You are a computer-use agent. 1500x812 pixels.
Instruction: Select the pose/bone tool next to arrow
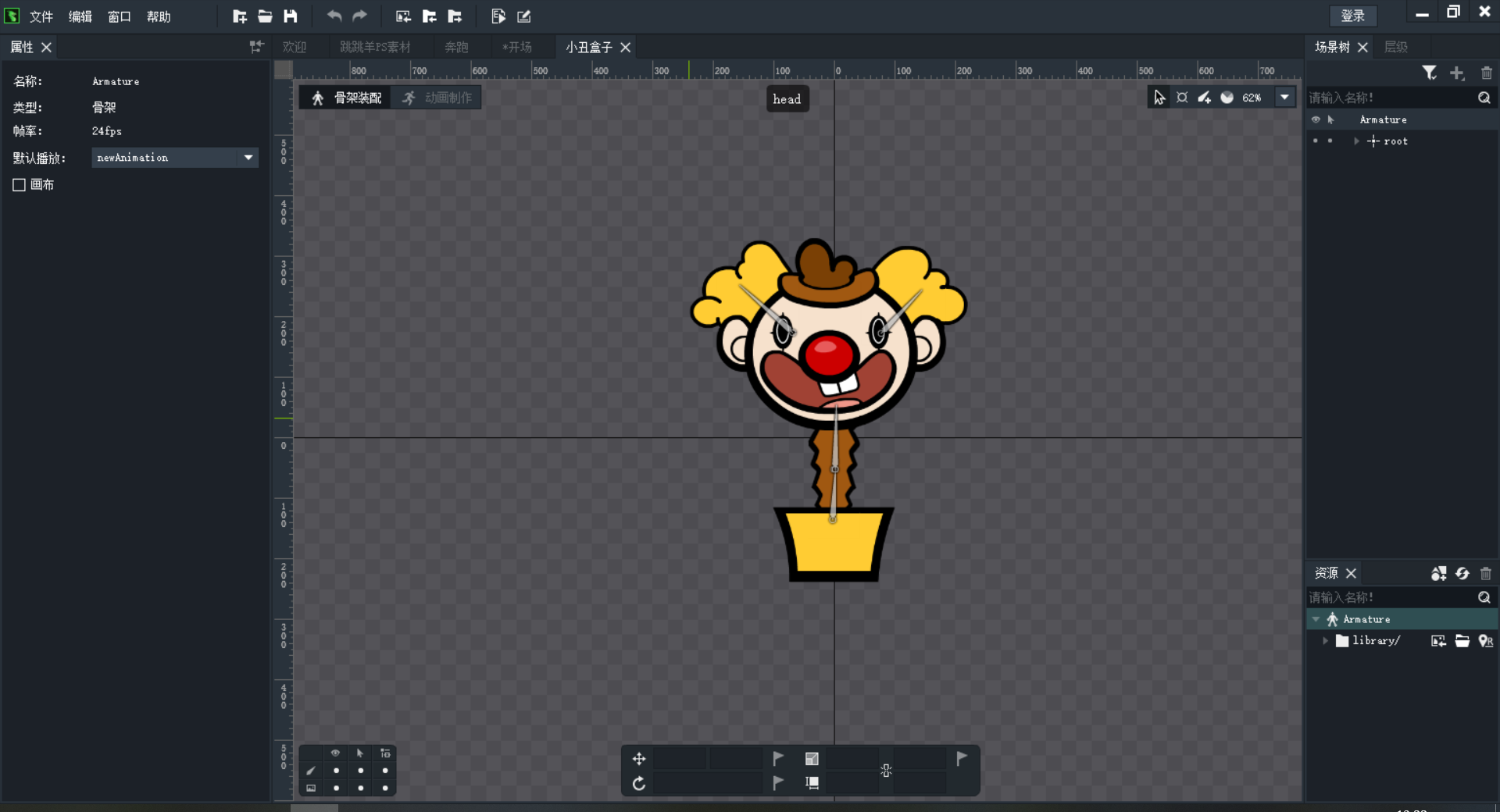click(1182, 98)
